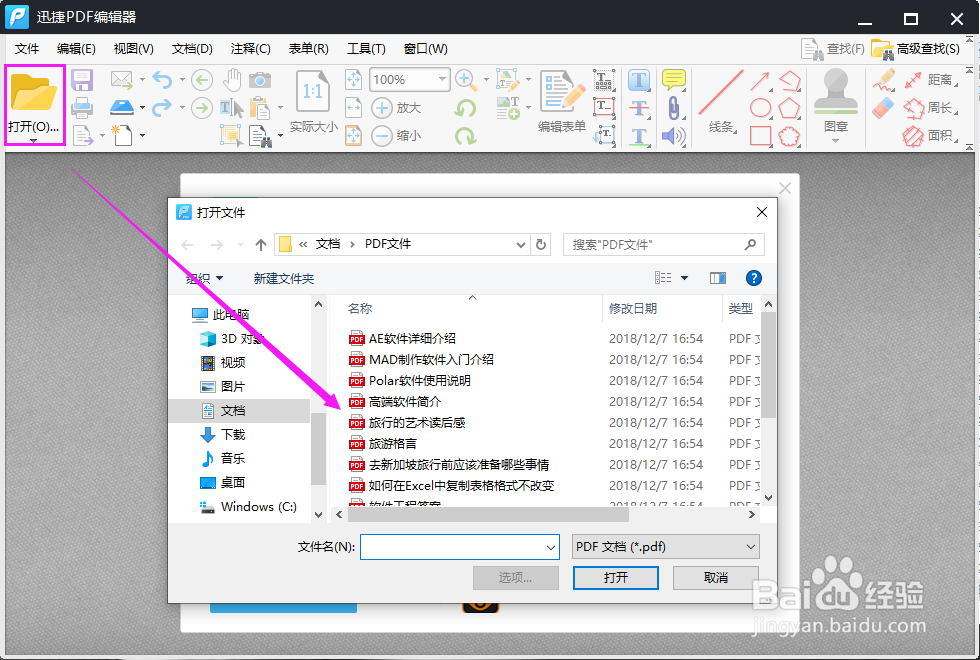Select the Perimeter (周长) measure tool
The height and width of the screenshot is (660, 980).
point(930,108)
